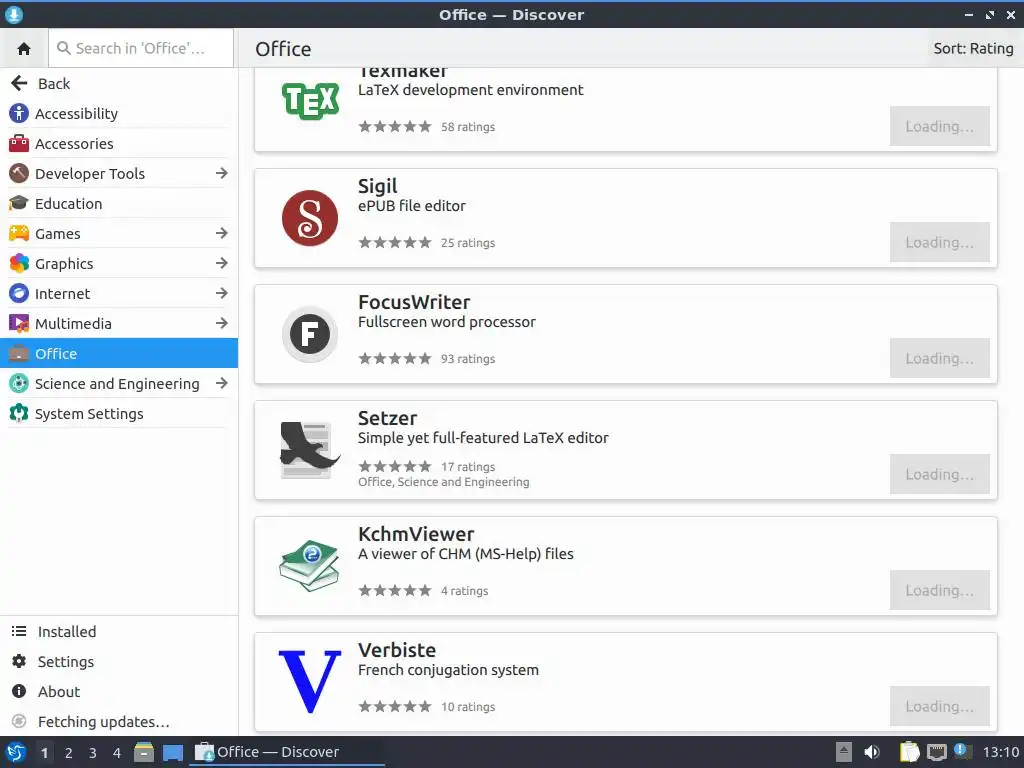Click the Internet globe icon

click(x=19, y=294)
